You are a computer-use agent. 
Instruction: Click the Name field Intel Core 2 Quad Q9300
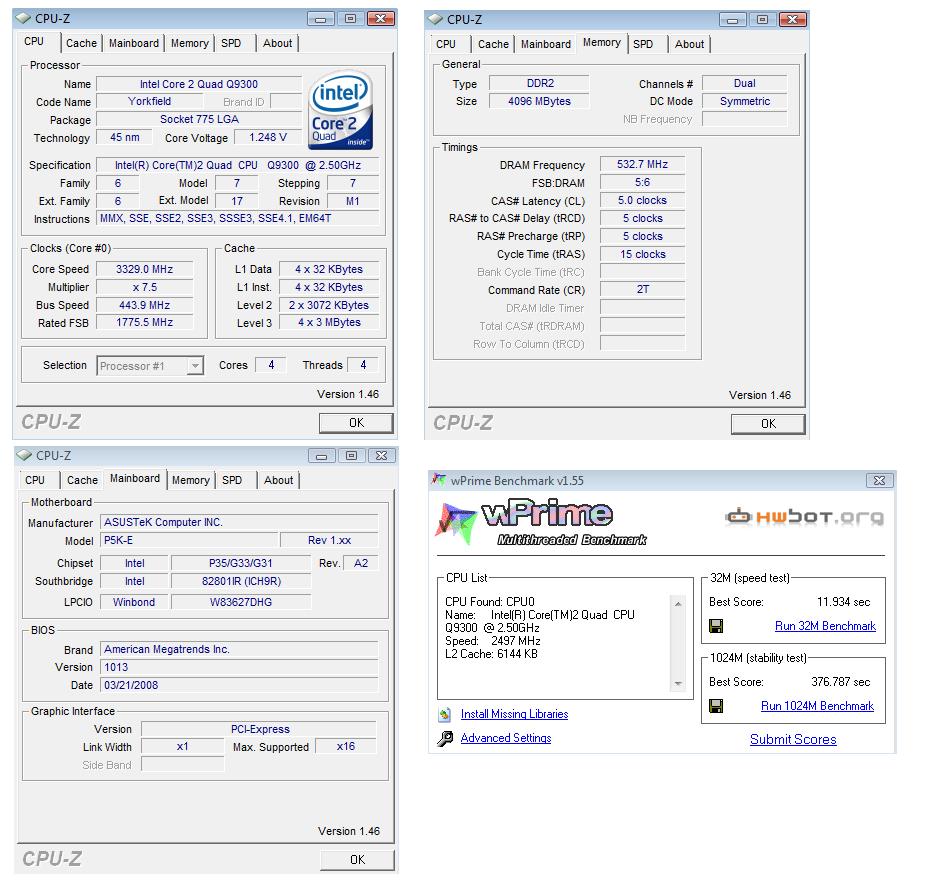(x=199, y=84)
